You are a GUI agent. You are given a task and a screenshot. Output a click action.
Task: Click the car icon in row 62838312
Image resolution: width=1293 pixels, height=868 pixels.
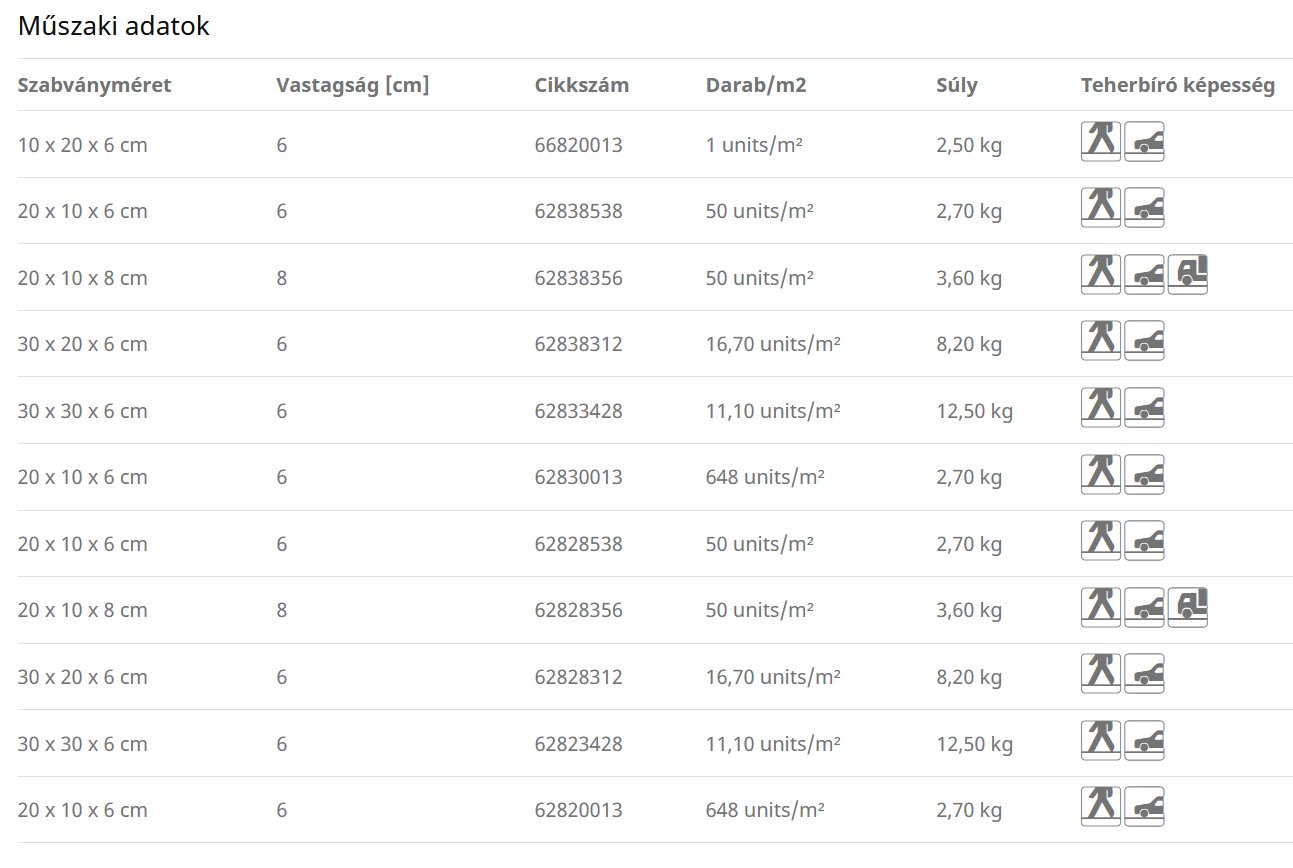[x=1144, y=341]
